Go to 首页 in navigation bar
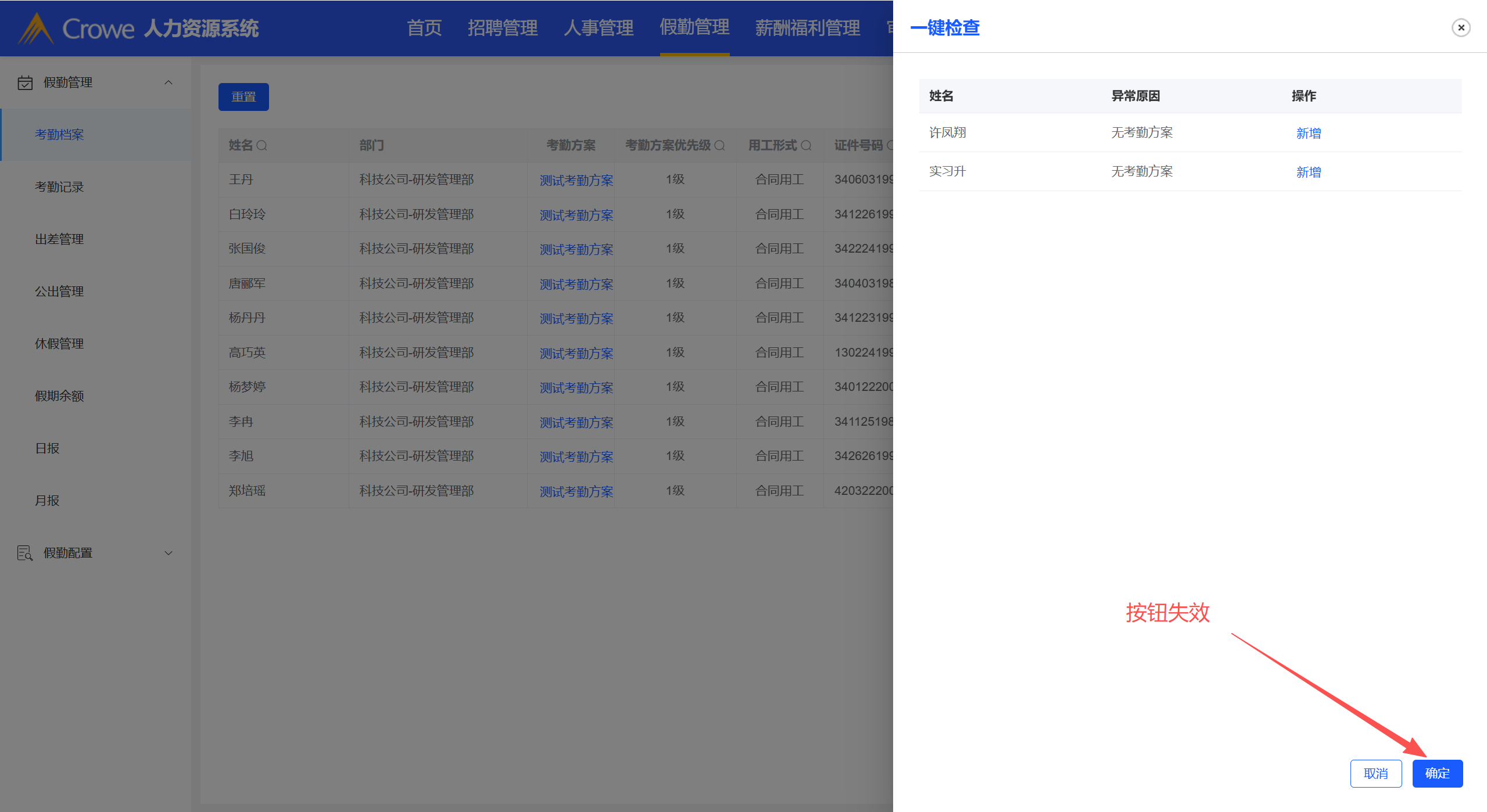 click(x=424, y=27)
